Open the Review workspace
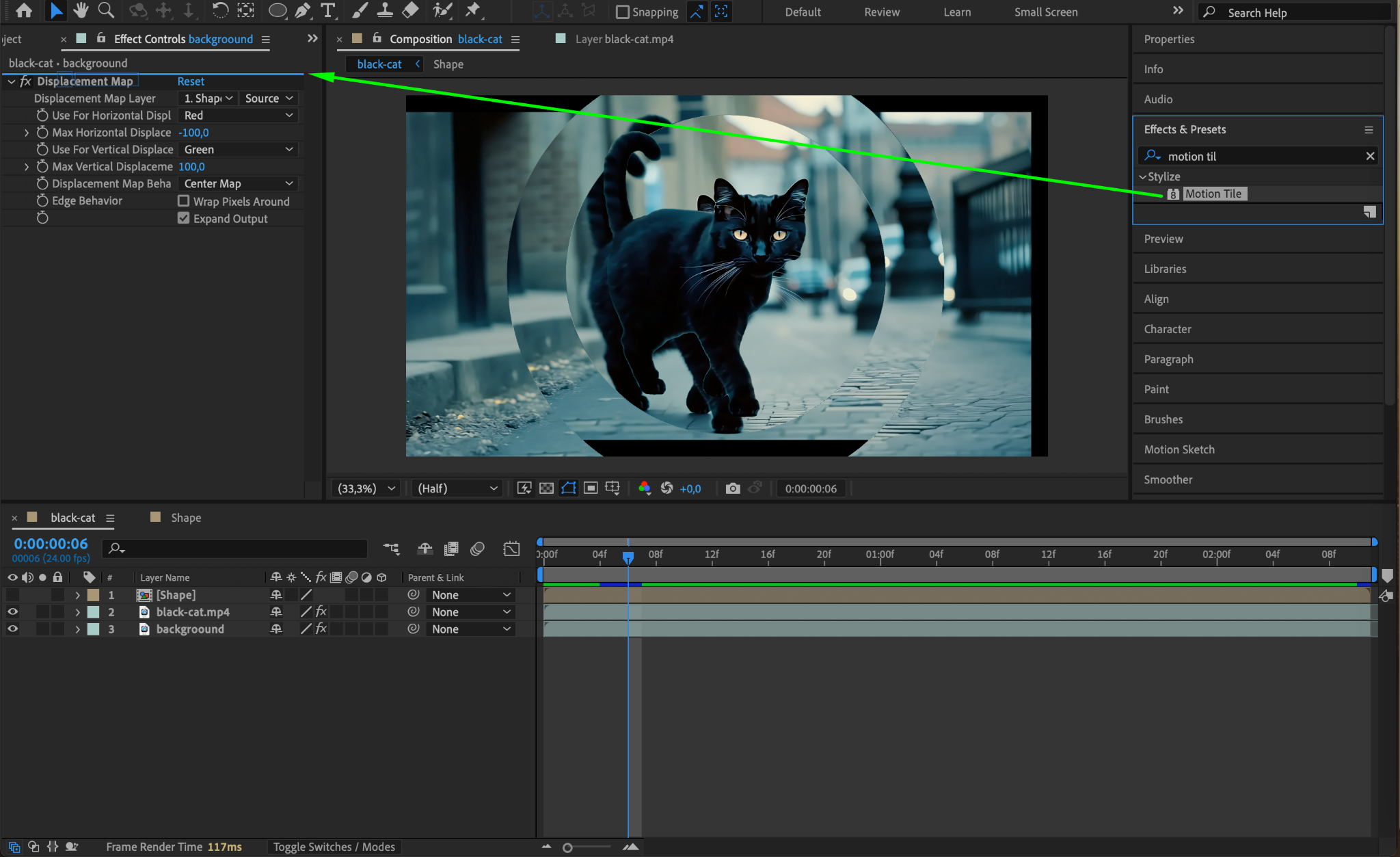1400x857 pixels. [x=881, y=12]
